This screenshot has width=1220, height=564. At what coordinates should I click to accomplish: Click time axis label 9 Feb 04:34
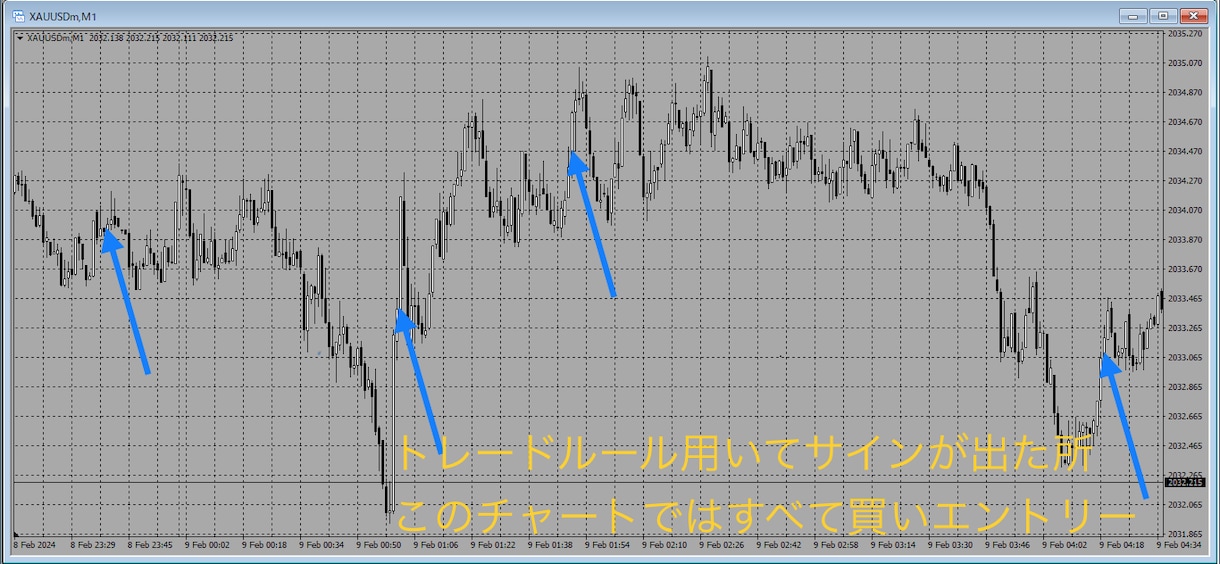(1179, 546)
